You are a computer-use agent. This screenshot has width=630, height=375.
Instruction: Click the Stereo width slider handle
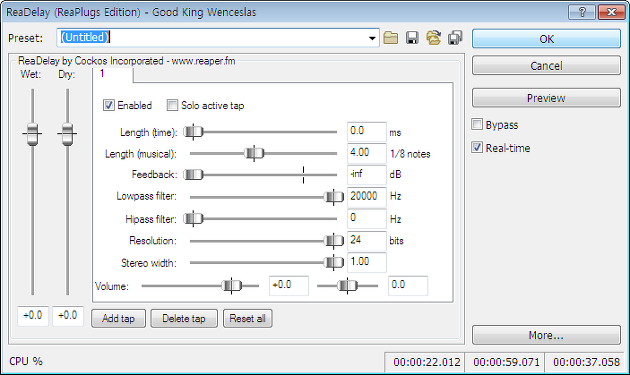(333, 262)
